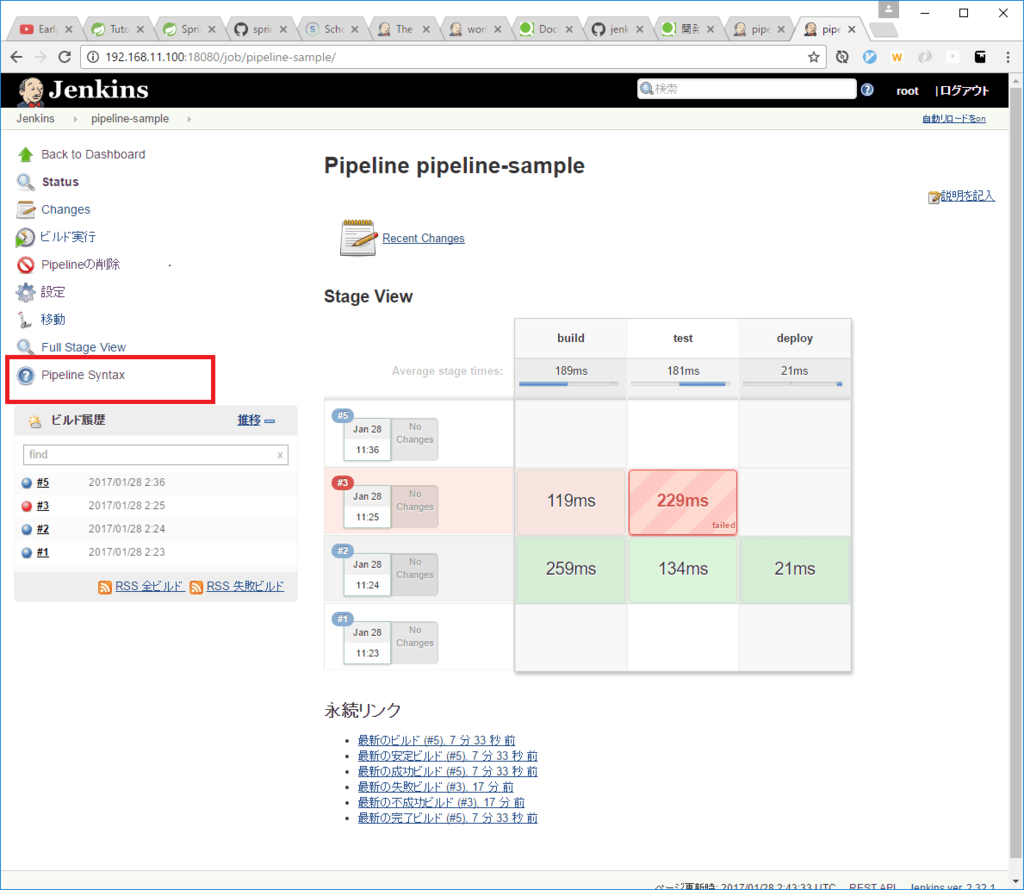Expand breadcrumb arrow after pipeline-sample
This screenshot has width=1024, height=890.
(188, 119)
